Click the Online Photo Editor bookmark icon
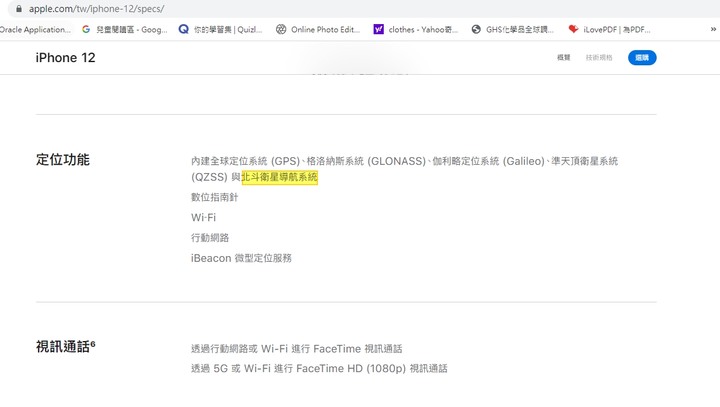 pyautogui.click(x=281, y=29)
